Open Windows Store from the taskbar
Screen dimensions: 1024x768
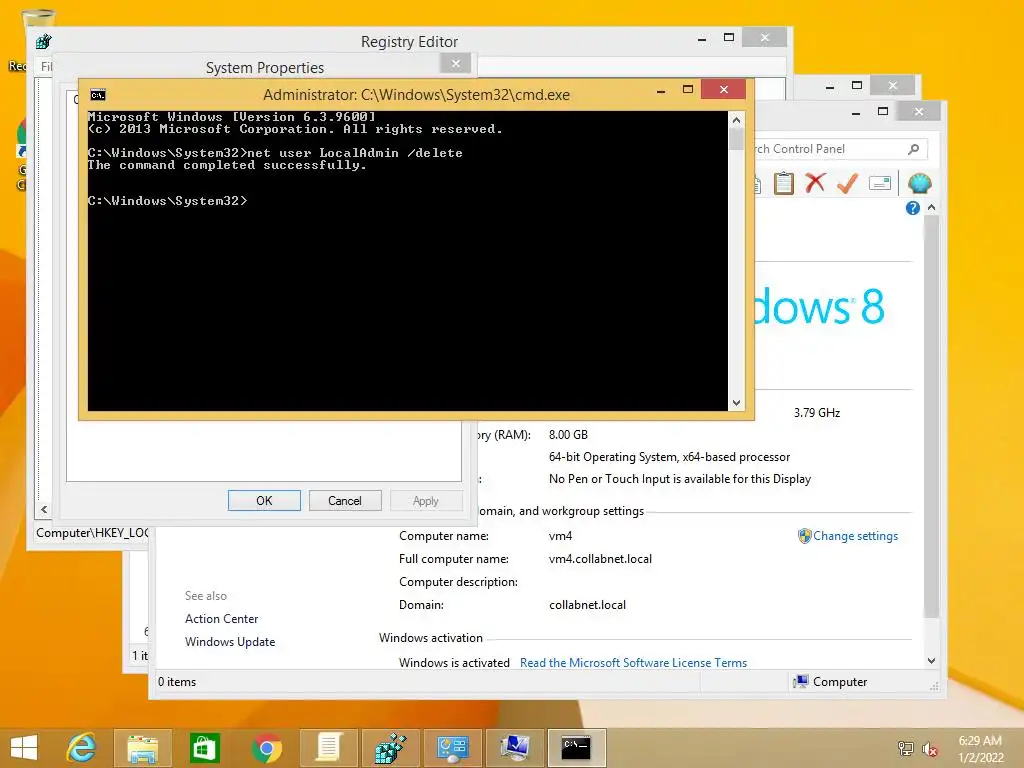[204, 748]
